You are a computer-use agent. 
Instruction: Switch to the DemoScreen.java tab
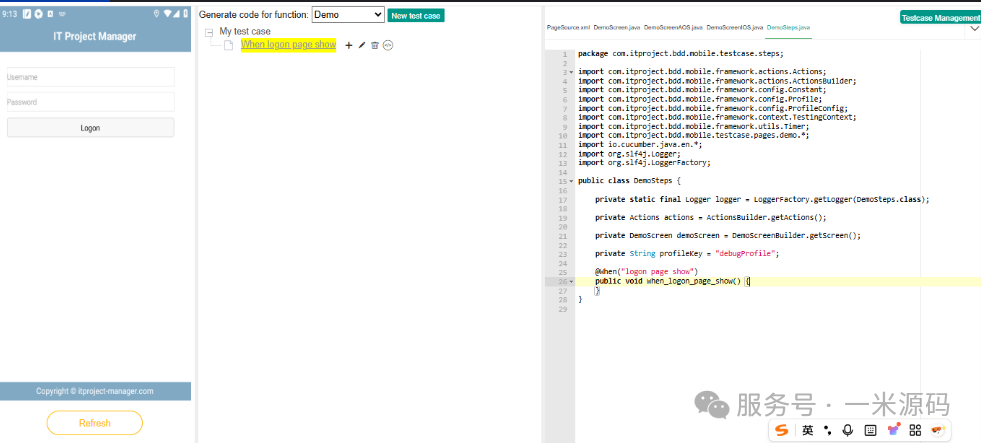[x=616, y=28]
